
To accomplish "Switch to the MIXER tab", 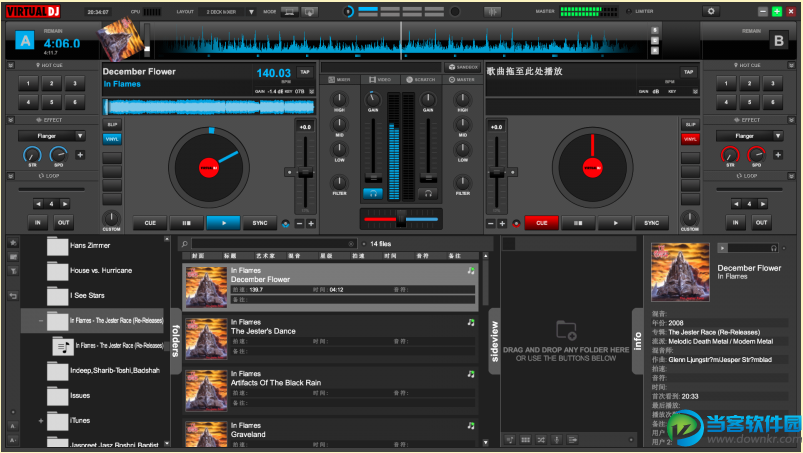I will coord(339,80).
